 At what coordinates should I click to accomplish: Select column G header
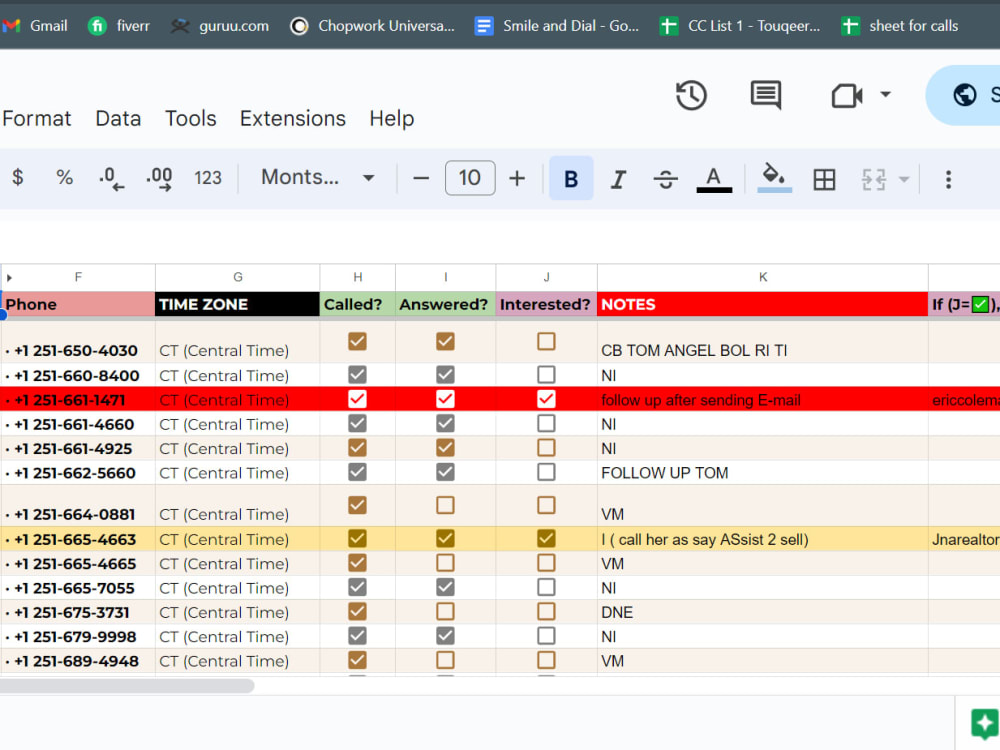237,277
